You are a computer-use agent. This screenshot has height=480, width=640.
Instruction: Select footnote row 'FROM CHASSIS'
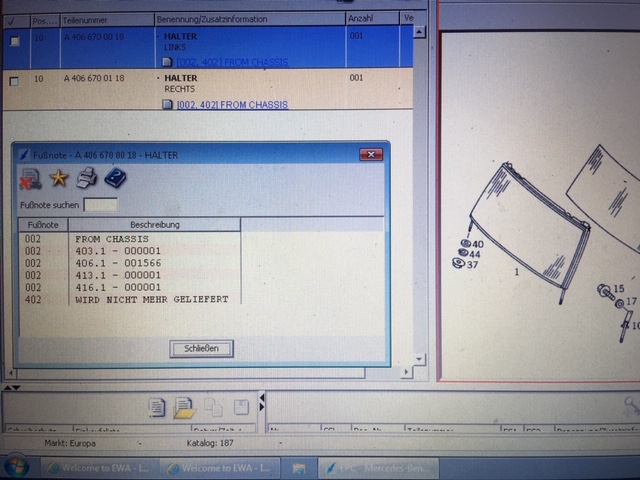130,239
